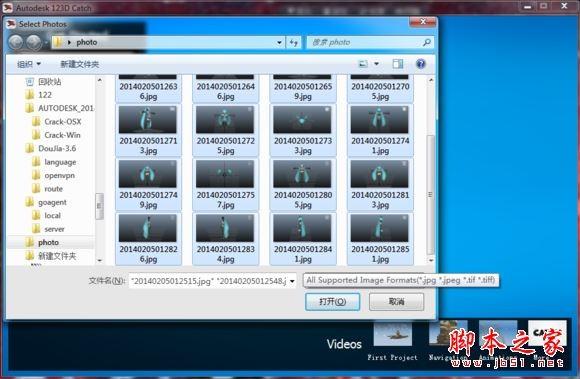This screenshot has width=580, height=379.
Task: Select the Crack-OSX folder
Action: click(x=63, y=122)
